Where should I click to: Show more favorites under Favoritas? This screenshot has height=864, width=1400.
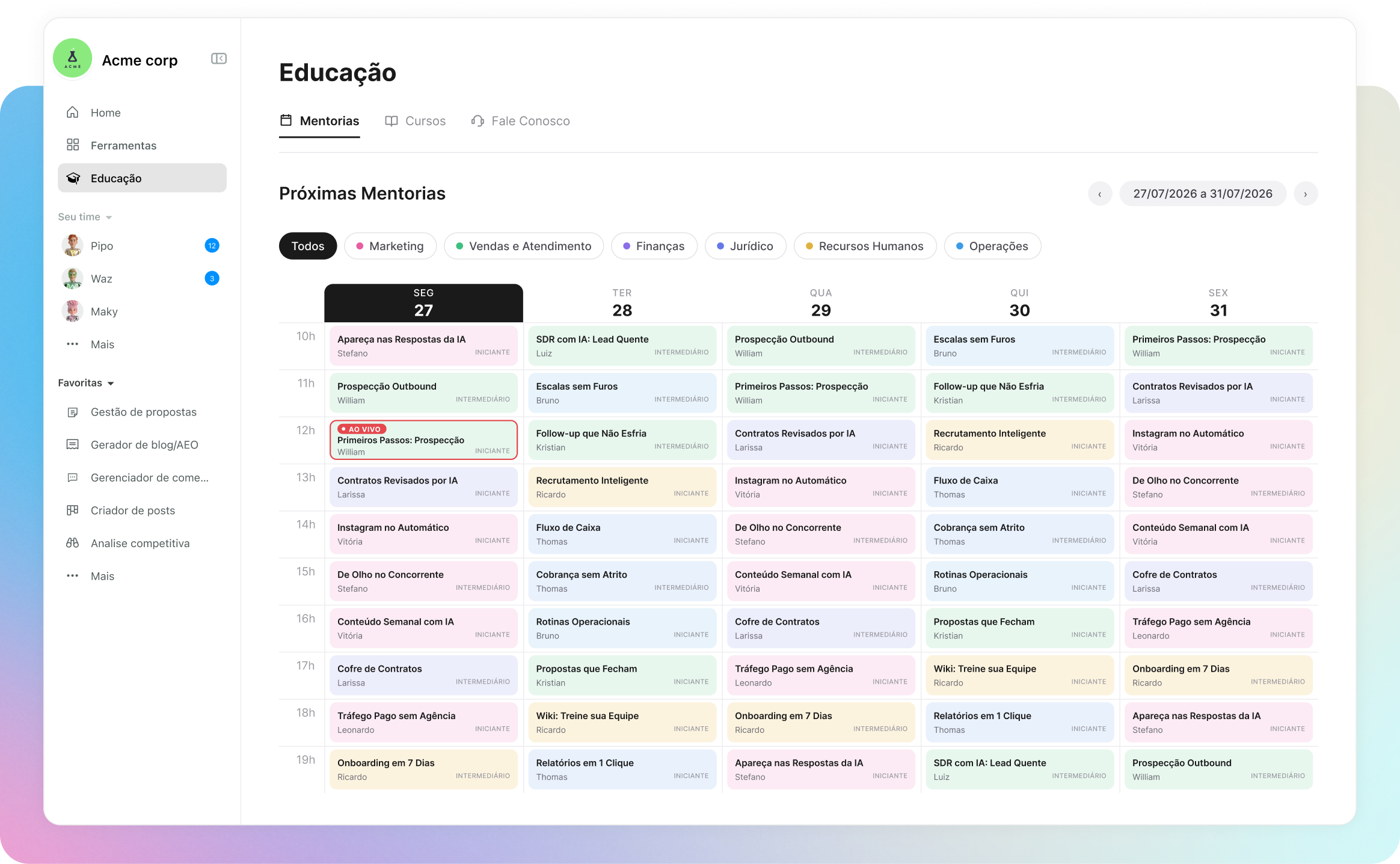(142, 576)
